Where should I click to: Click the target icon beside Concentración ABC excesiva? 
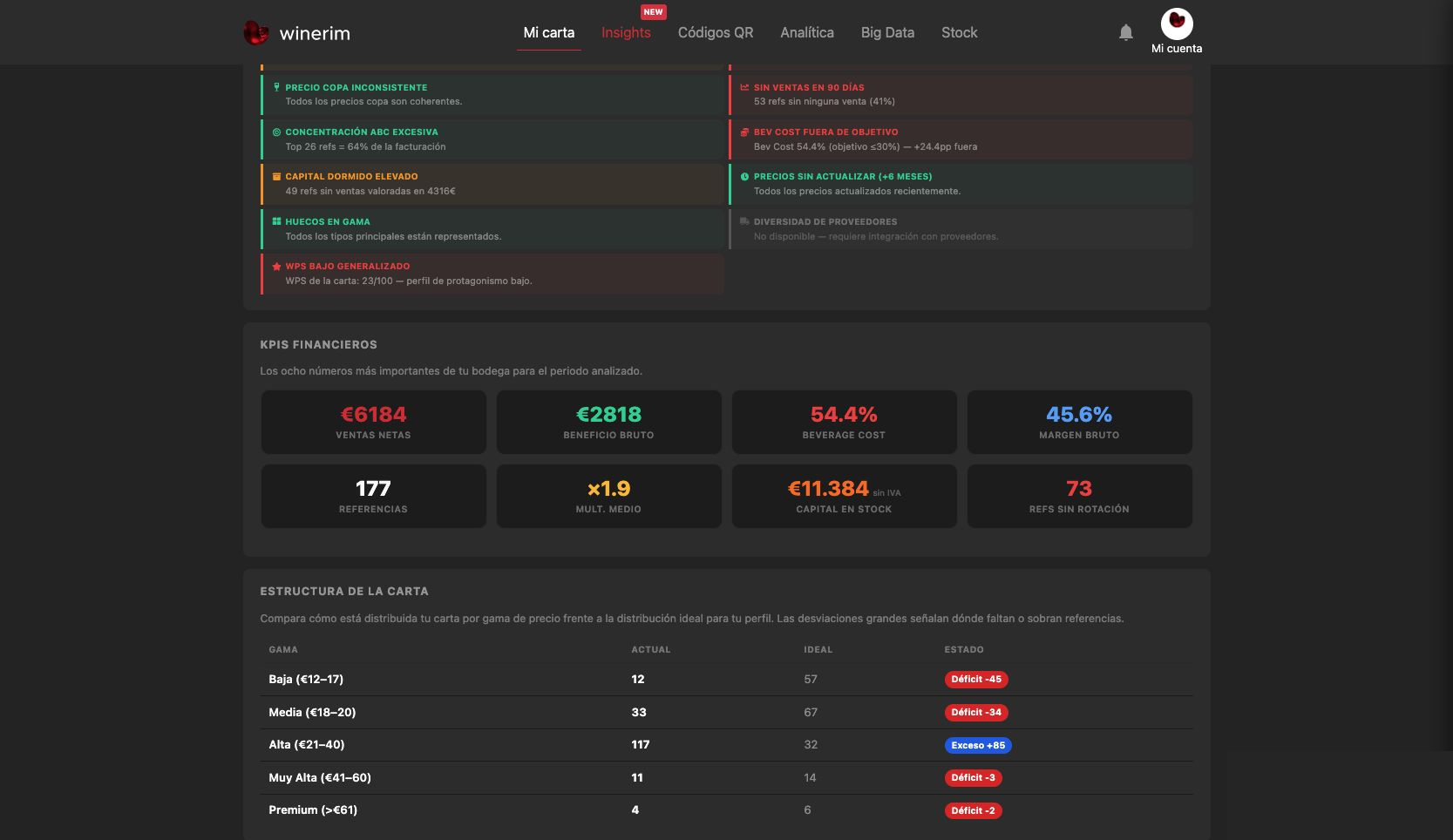(277, 132)
